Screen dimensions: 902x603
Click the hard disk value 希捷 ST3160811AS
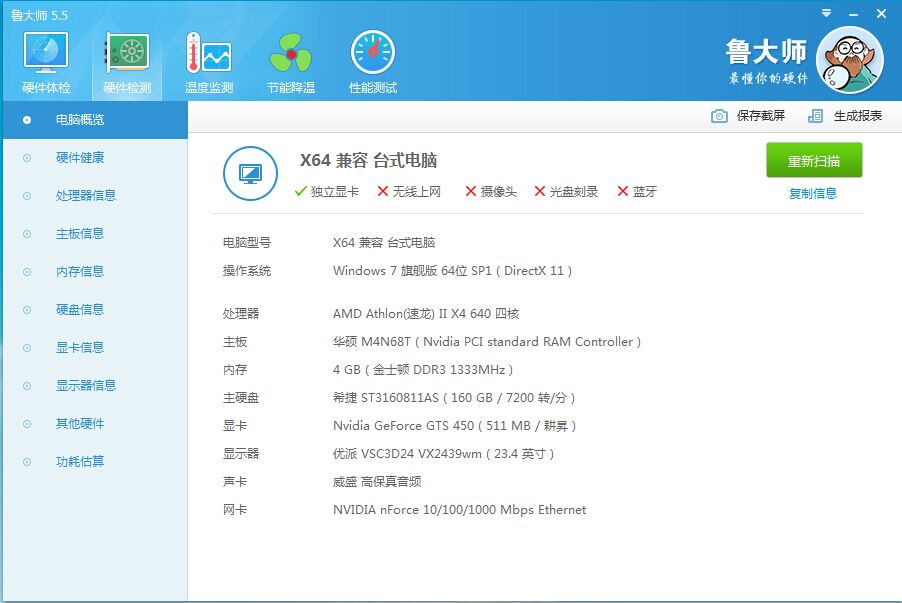[454, 398]
